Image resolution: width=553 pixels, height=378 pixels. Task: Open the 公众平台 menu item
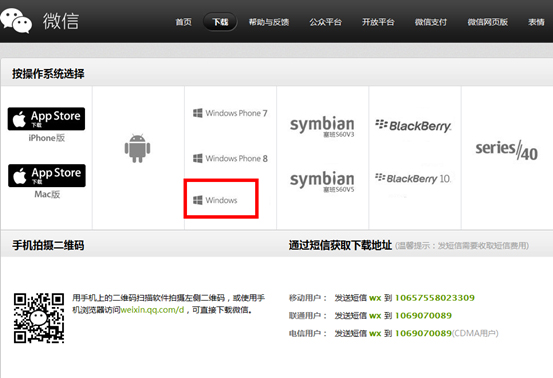point(326,22)
